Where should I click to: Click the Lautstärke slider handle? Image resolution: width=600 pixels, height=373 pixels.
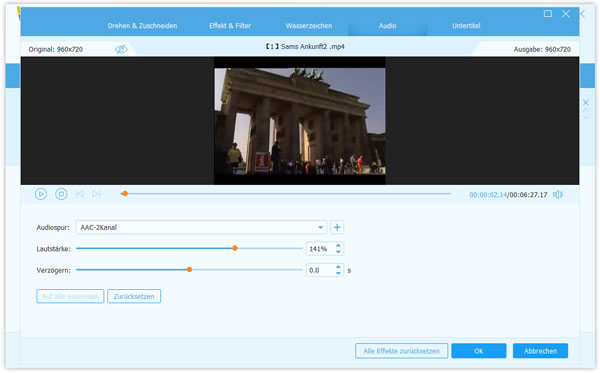click(x=235, y=248)
